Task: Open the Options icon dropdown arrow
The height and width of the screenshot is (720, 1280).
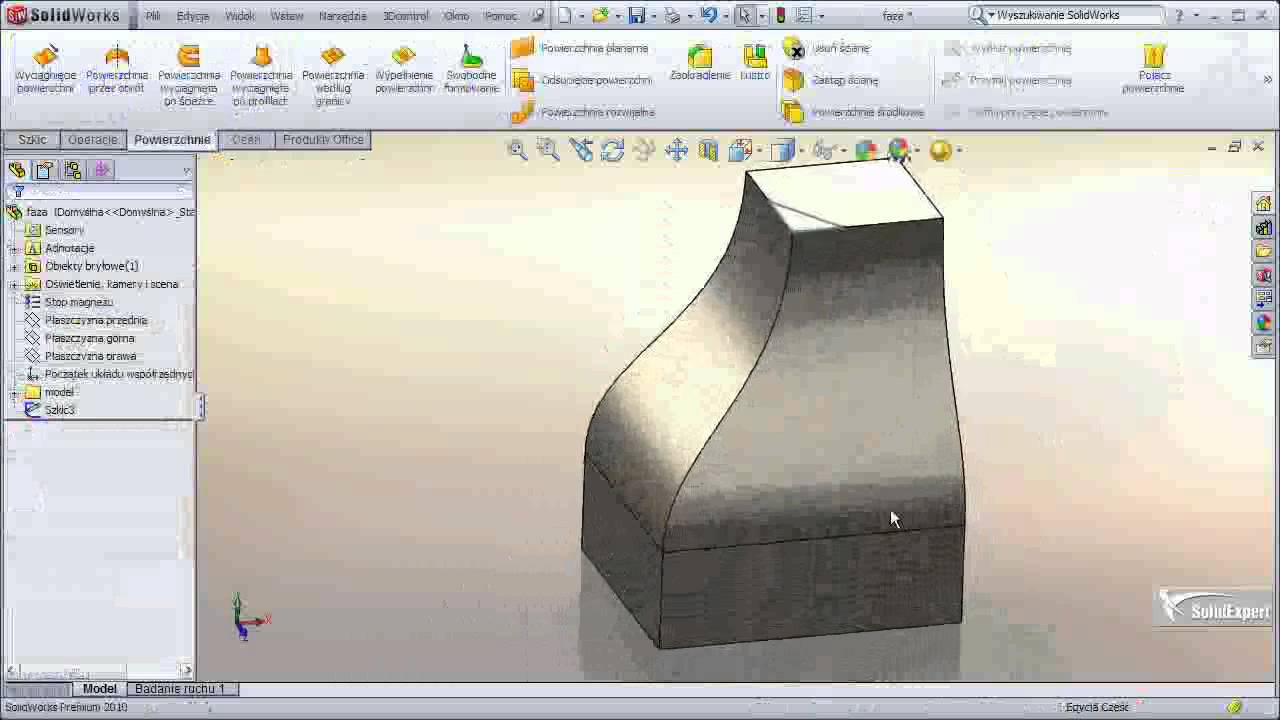Action: (x=822, y=16)
